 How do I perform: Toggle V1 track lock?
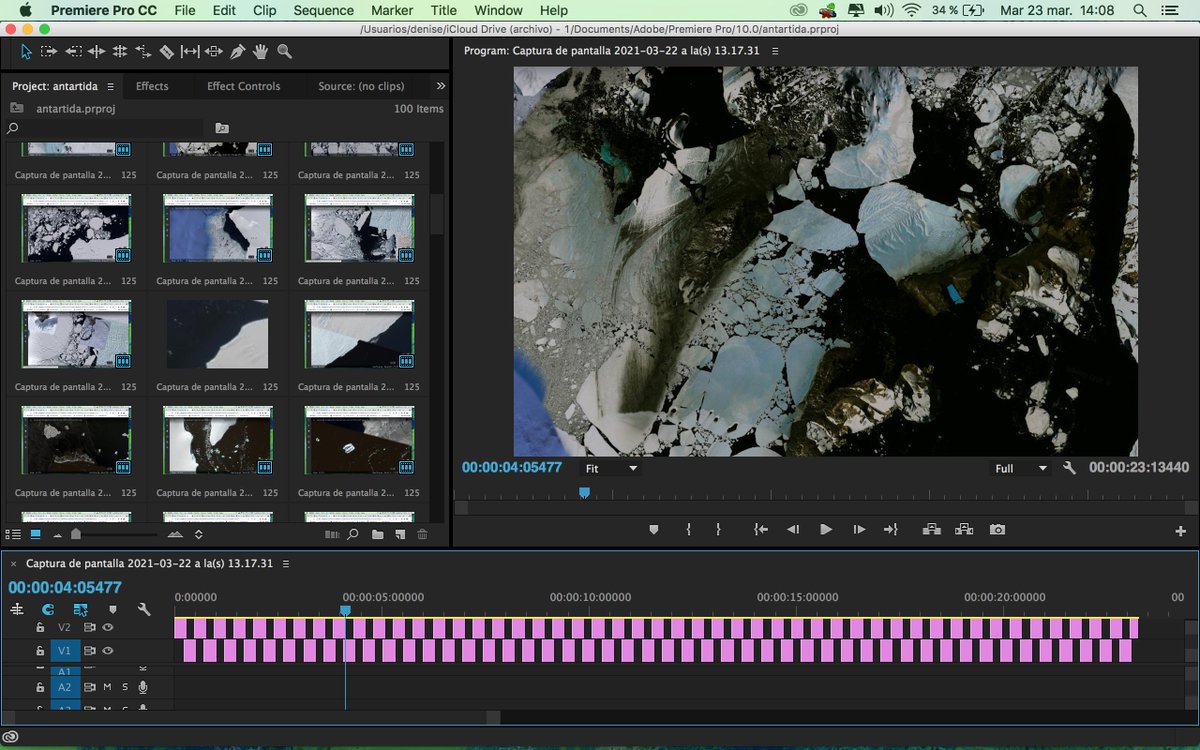tap(40, 650)
